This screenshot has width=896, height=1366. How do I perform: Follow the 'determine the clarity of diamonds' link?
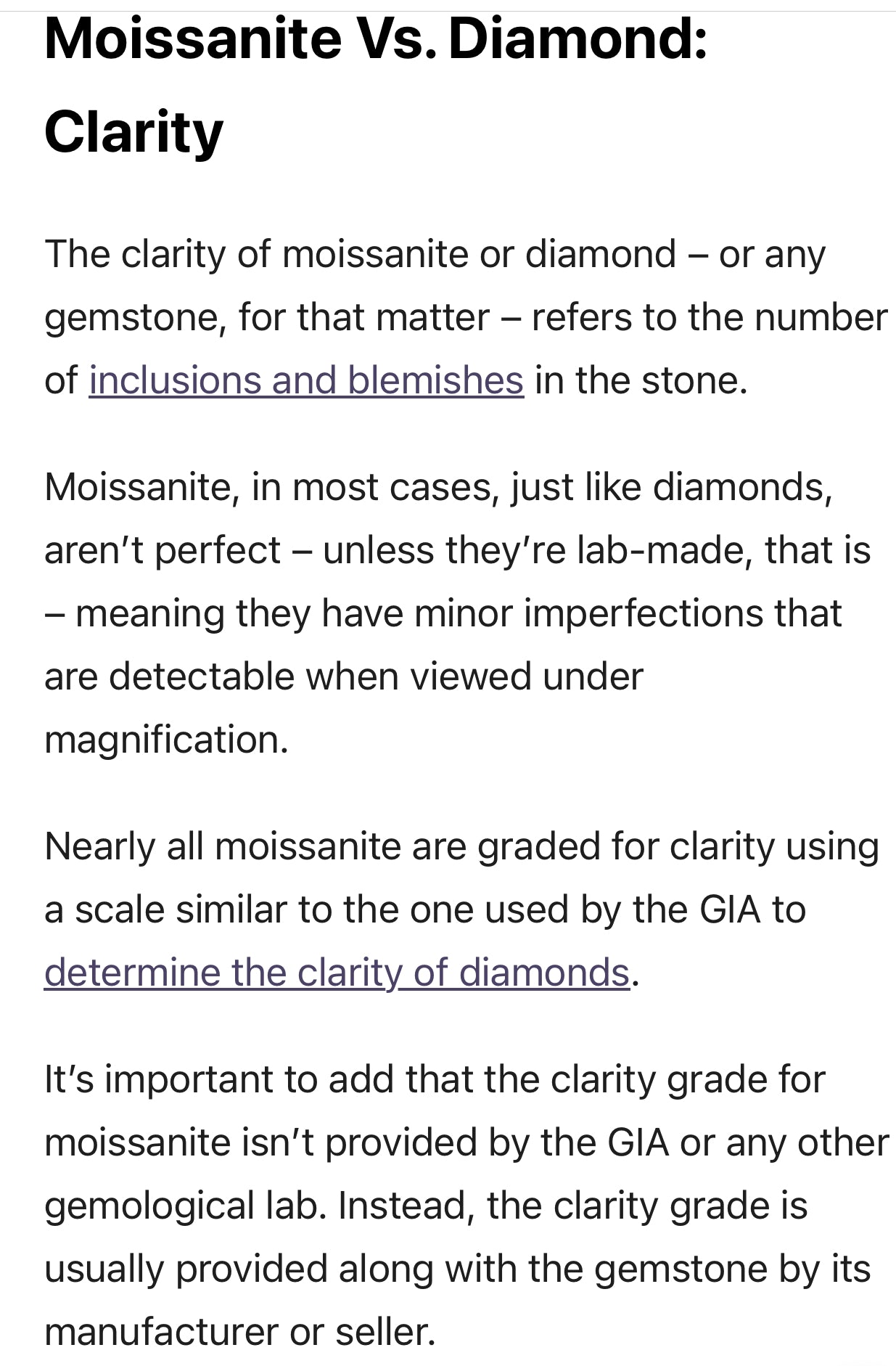click(x=336, y=973)
